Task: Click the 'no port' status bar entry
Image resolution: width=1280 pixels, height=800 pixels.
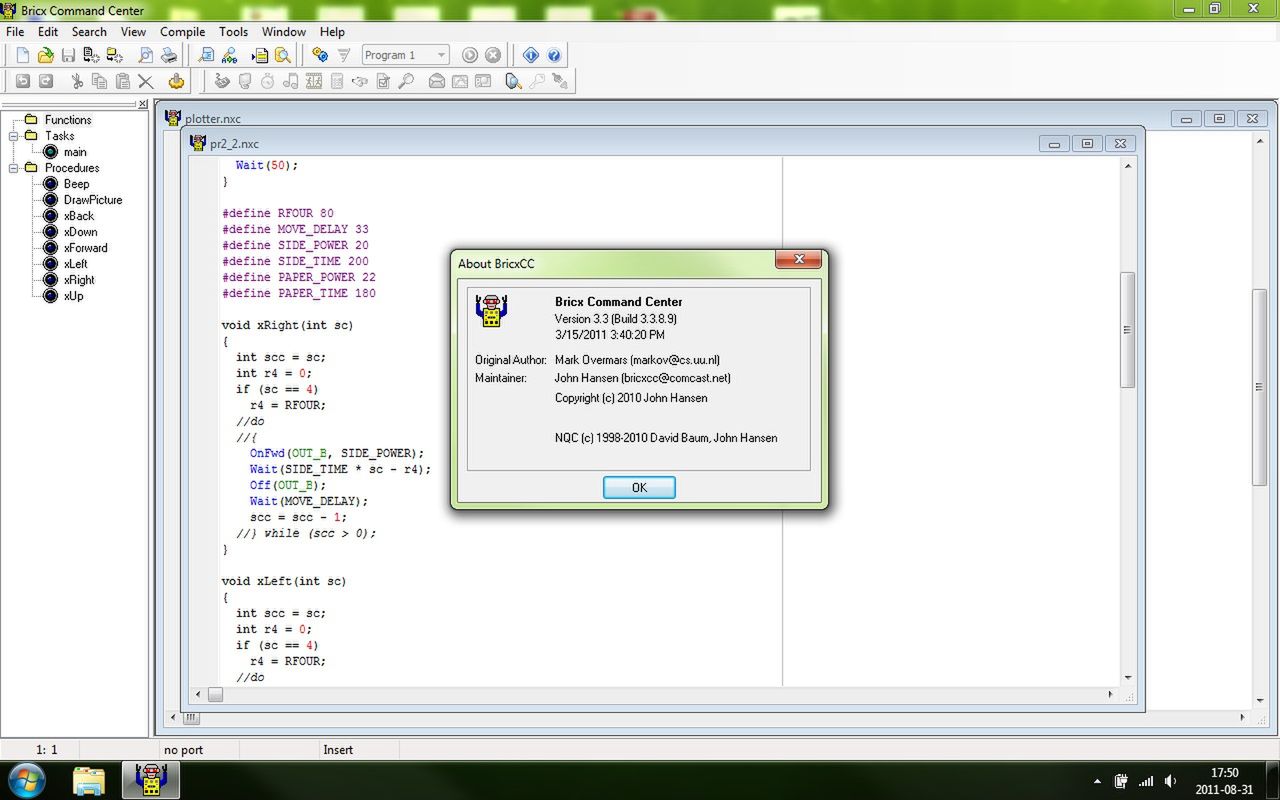Action: click(182, 750)
